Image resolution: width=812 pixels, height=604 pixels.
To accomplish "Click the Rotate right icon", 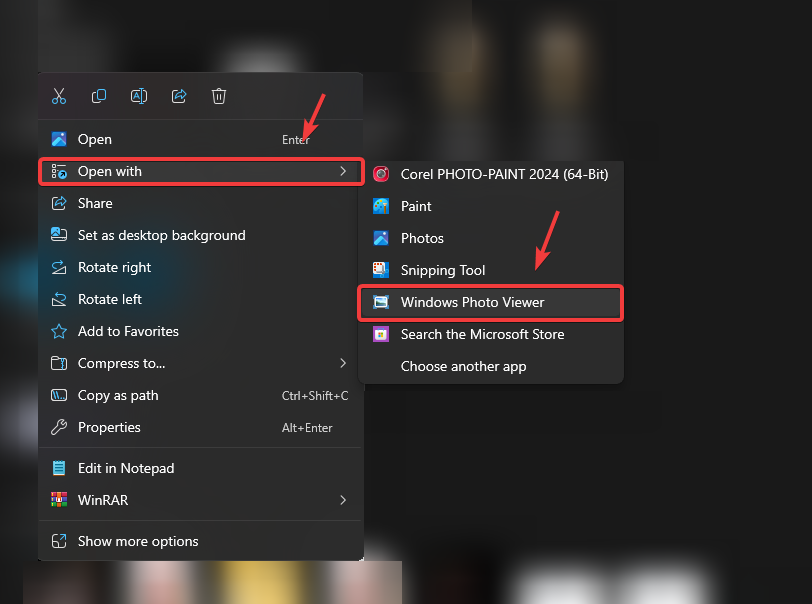I will [x=59, y=267].
